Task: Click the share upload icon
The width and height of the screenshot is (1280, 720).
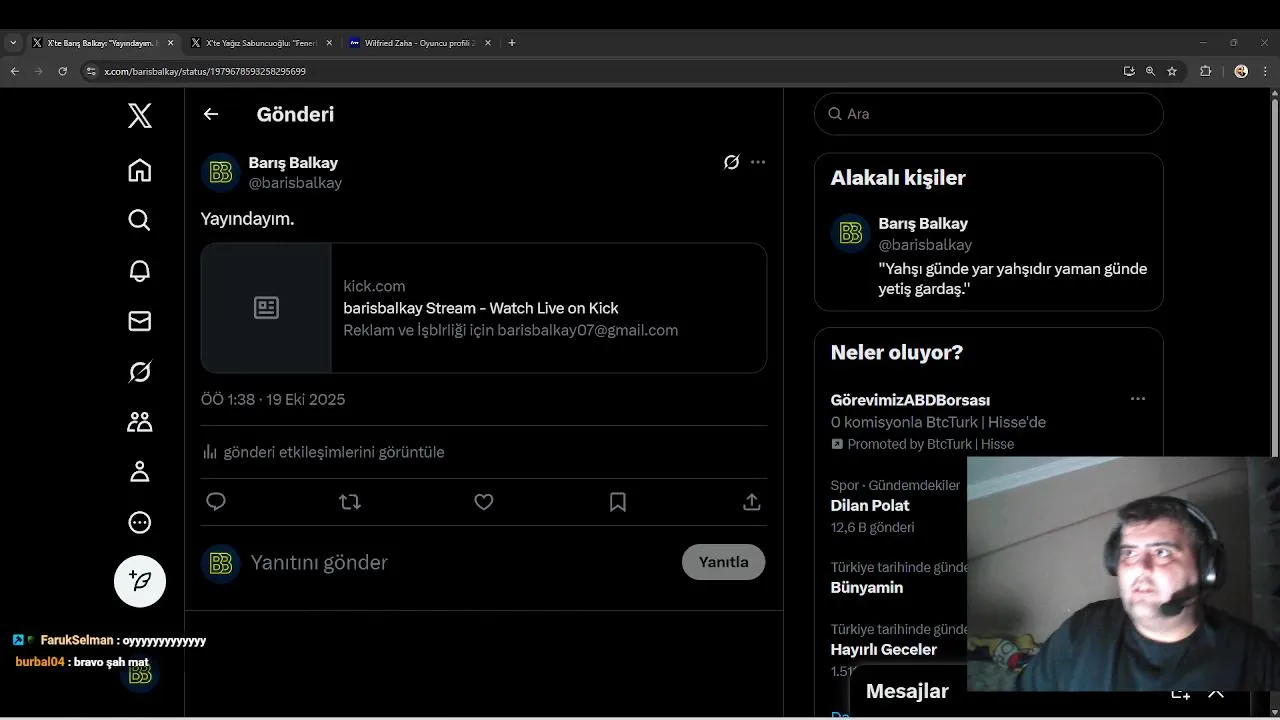Action: coord(752,502)
